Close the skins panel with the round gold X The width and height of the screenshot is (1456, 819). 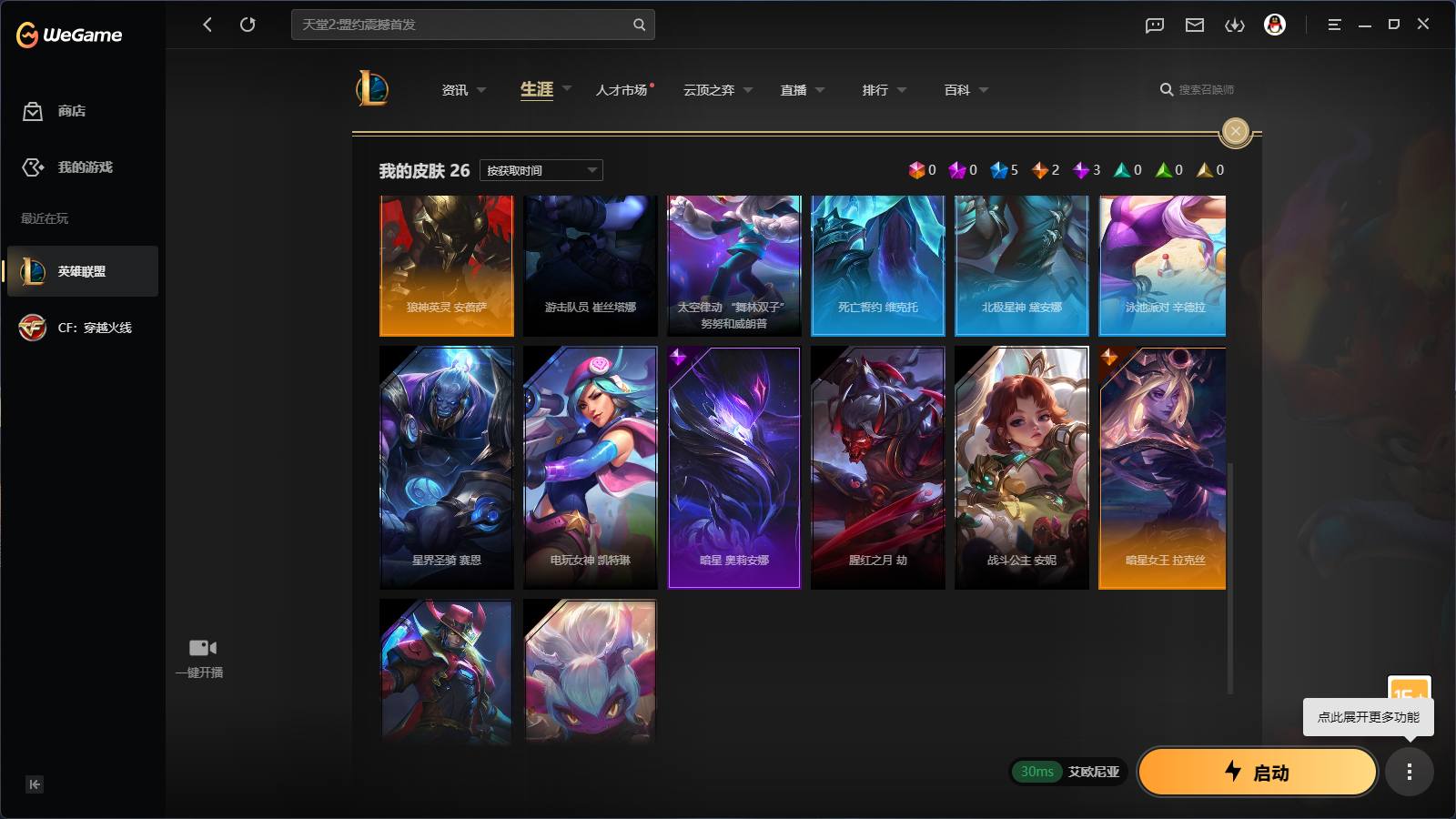click(x=1235, y=132)
